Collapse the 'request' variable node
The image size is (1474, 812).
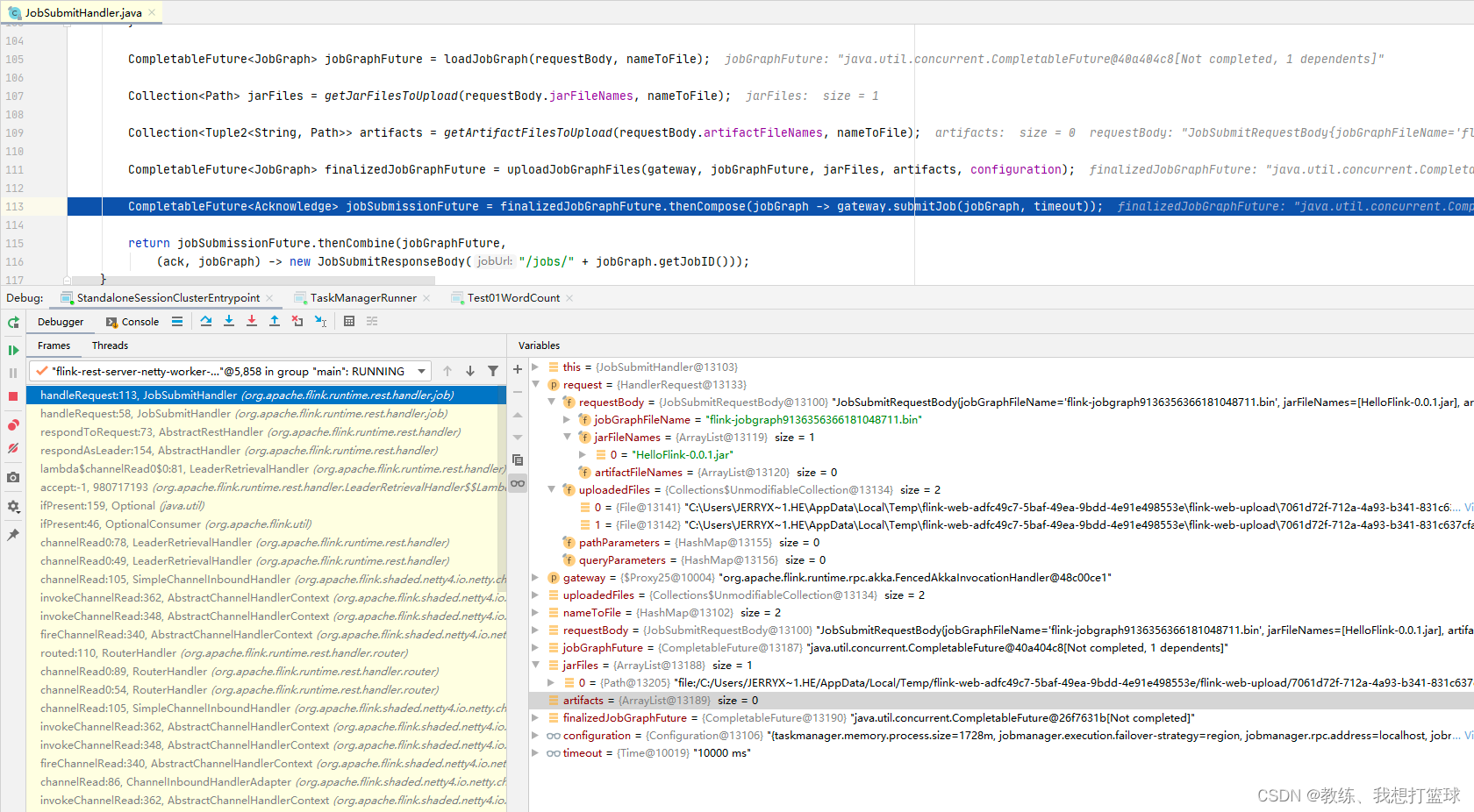[x=535, y=385]
